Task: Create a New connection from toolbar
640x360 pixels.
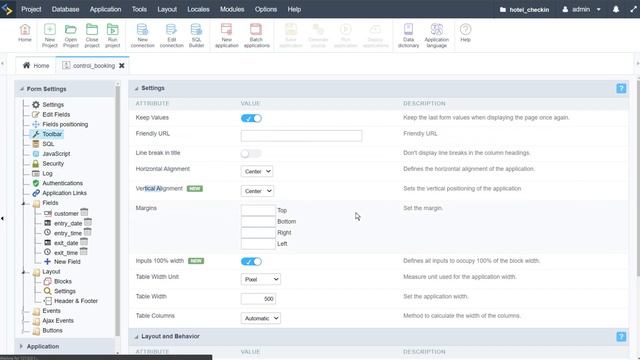Action: pyautogui.click(x=142, y=36)
